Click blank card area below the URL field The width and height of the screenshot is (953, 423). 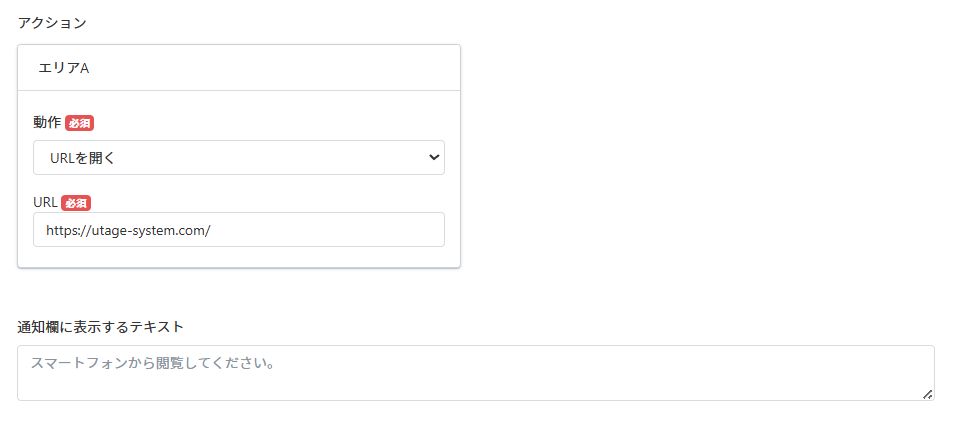pyautogui.click(x=239, y=256)
